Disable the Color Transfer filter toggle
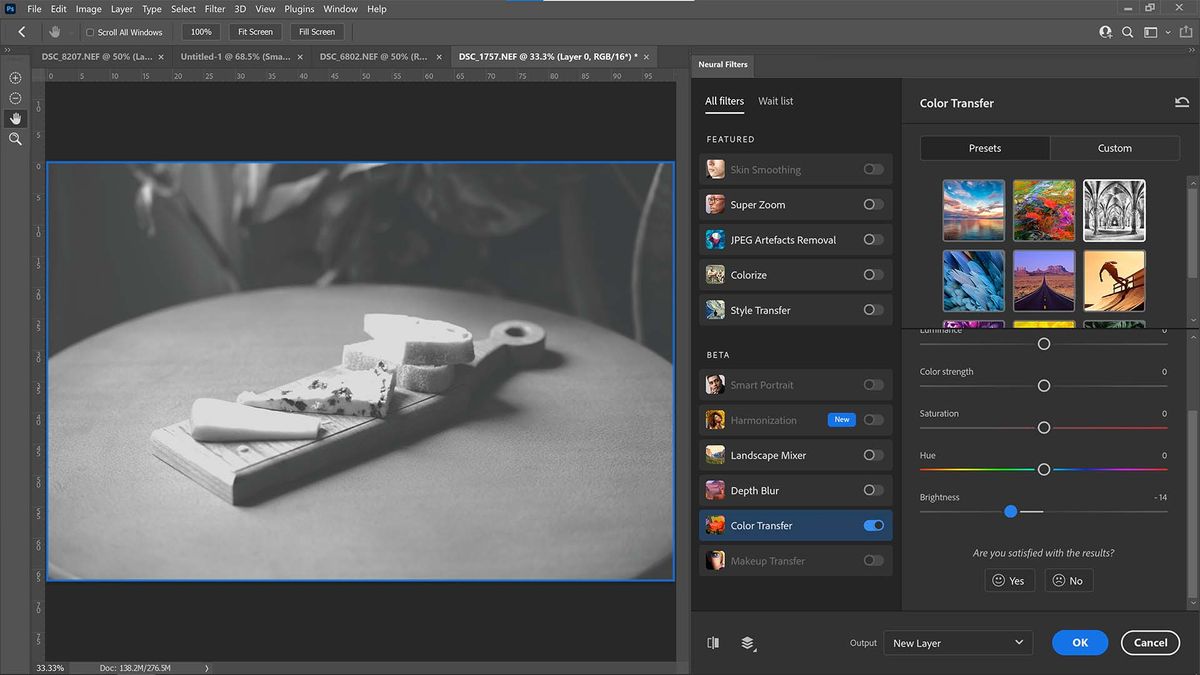Viewport: 1200px width, 675px height. pos(873,525)
